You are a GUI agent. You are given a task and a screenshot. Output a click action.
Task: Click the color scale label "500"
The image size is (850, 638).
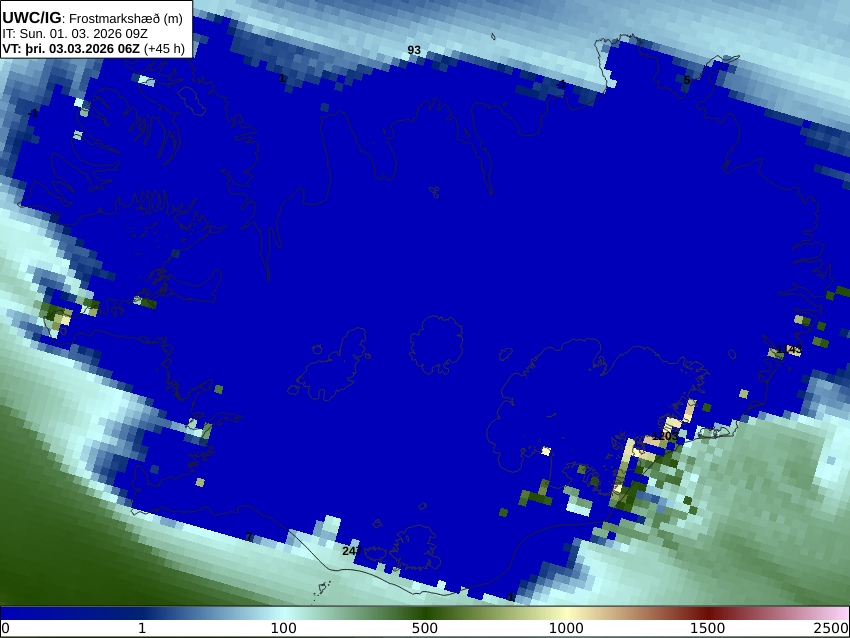click(x=425, y=628)
